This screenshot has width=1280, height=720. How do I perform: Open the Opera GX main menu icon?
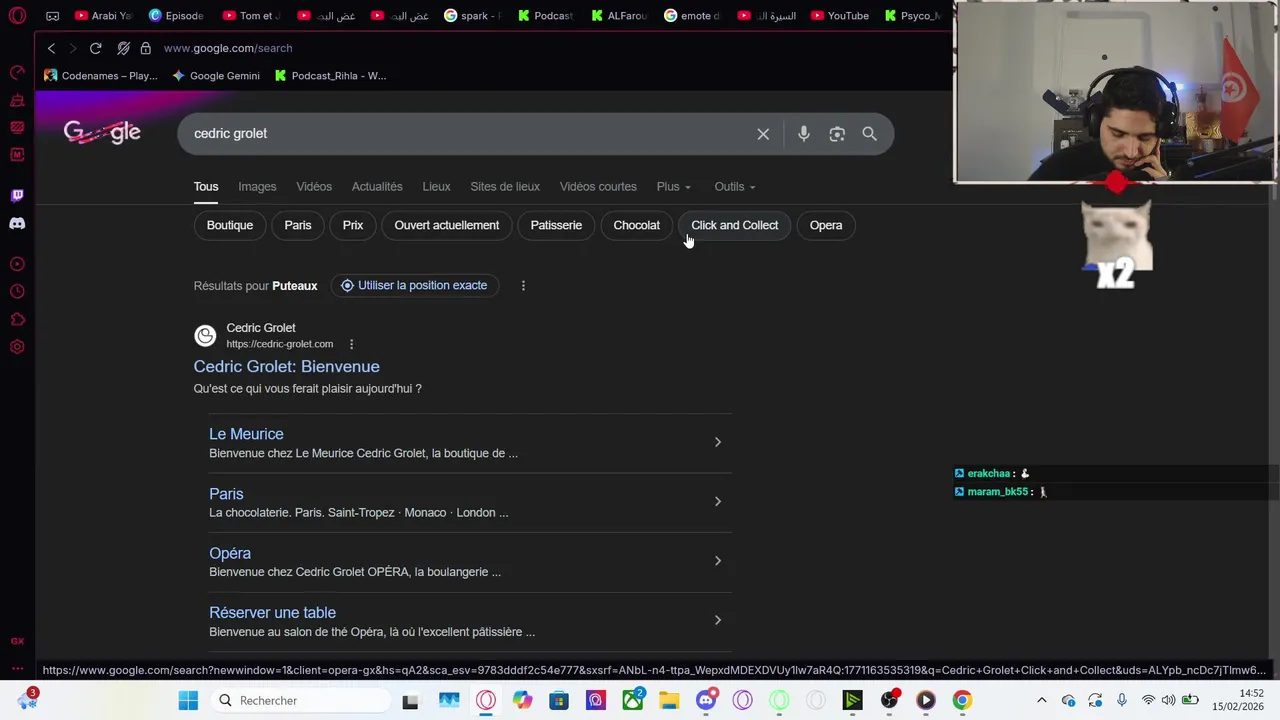[x=17, y=16]
